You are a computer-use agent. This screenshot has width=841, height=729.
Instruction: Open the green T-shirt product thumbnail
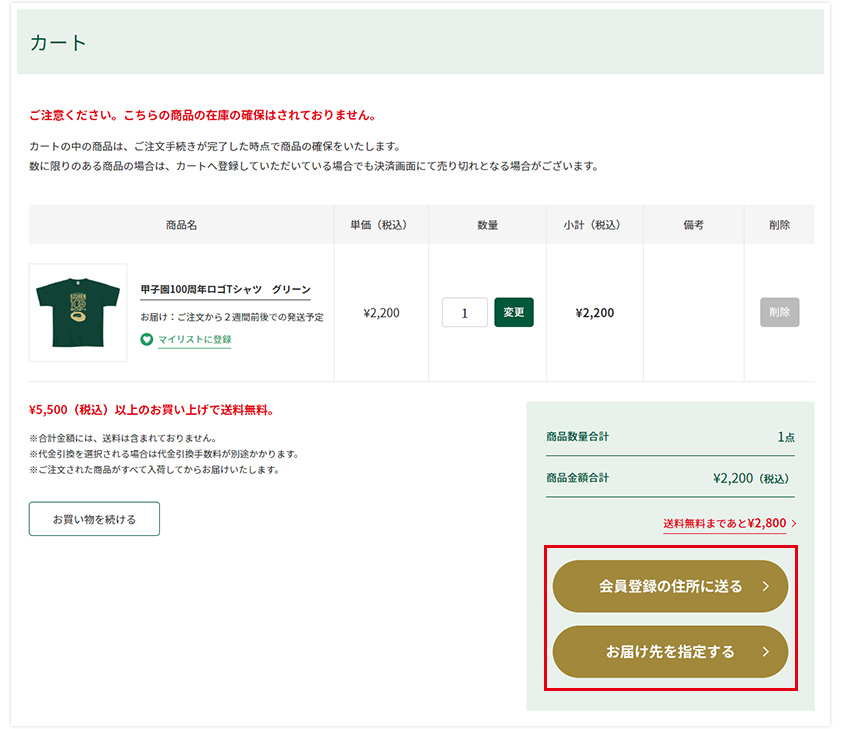pos(78,312)
